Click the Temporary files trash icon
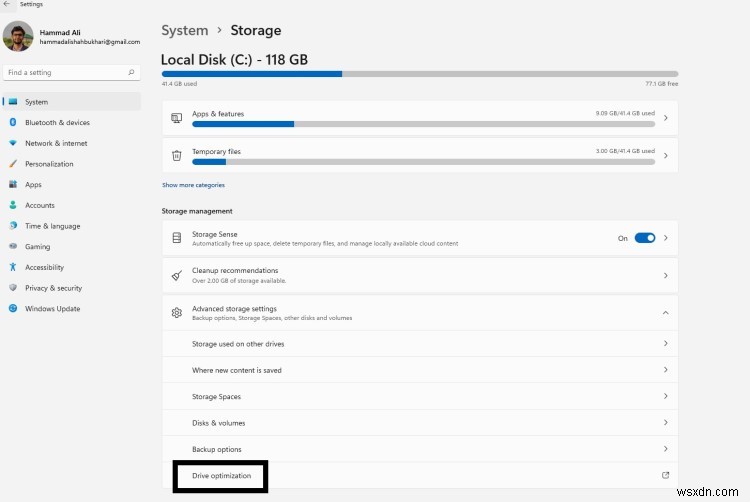 coord(176,155)
